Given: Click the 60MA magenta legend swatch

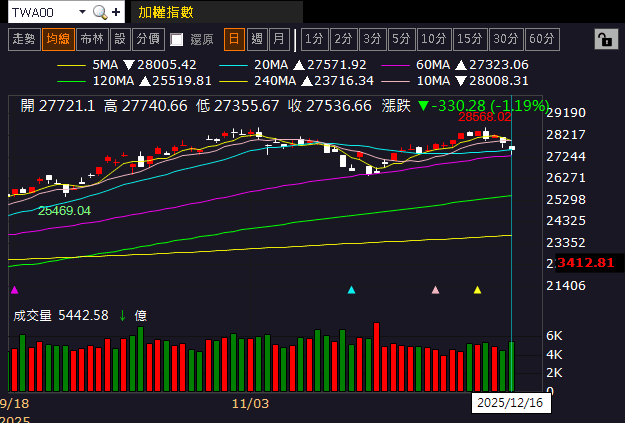Looking at the screenshot, I should click(x=395, y=65).
